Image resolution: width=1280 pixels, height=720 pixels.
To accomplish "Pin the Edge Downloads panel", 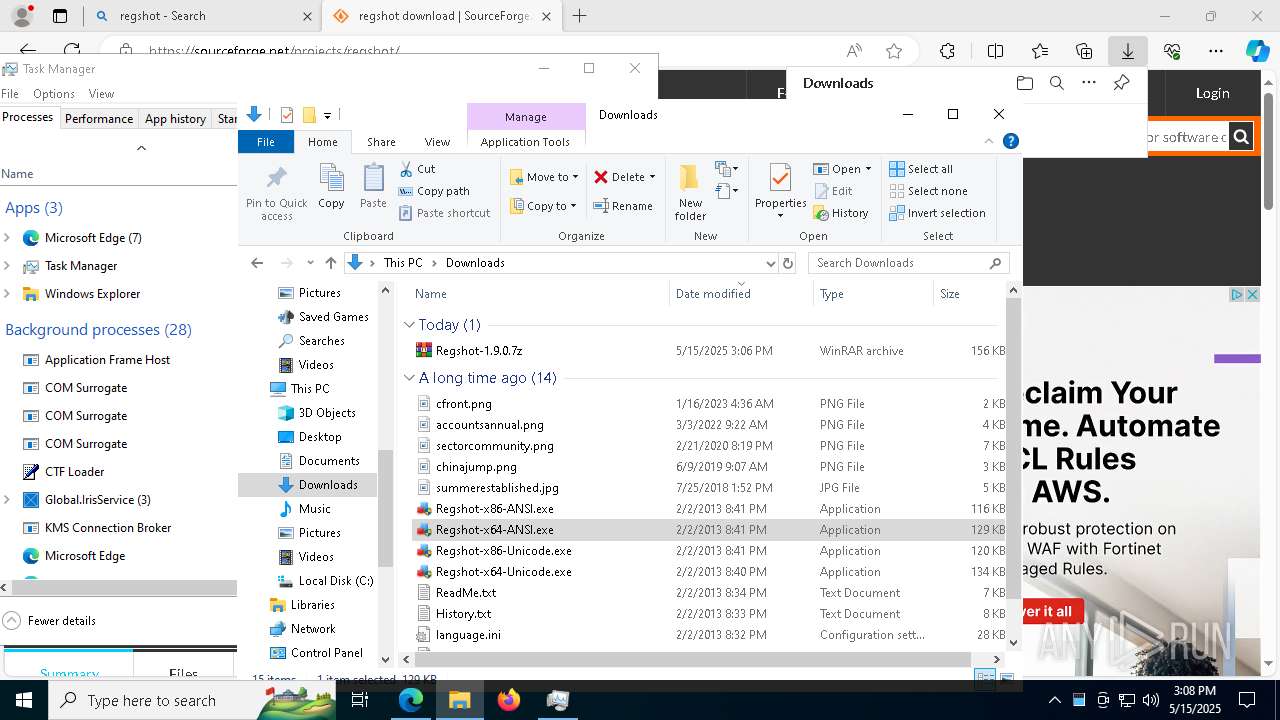I will 1121,83.
